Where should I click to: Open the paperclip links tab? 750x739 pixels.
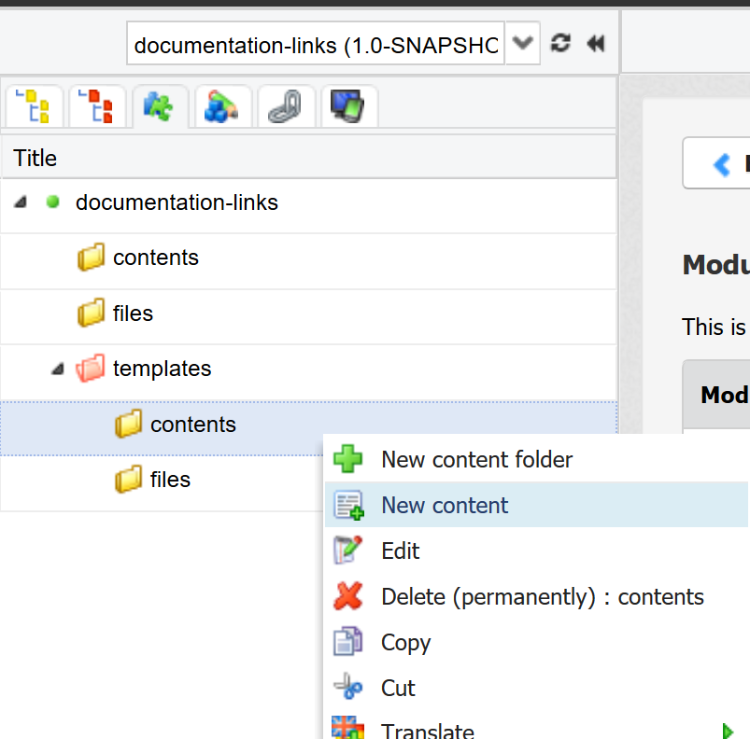[x=286, y=106]
